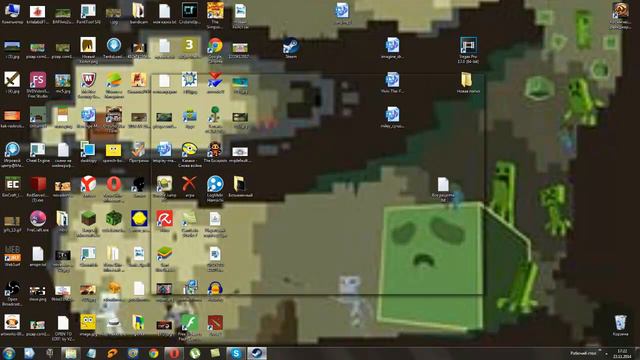Viewport: 640px width, 360px height.
Task: Open the EC EasyCraft launcher icon
Action: [x=12, y=184]
